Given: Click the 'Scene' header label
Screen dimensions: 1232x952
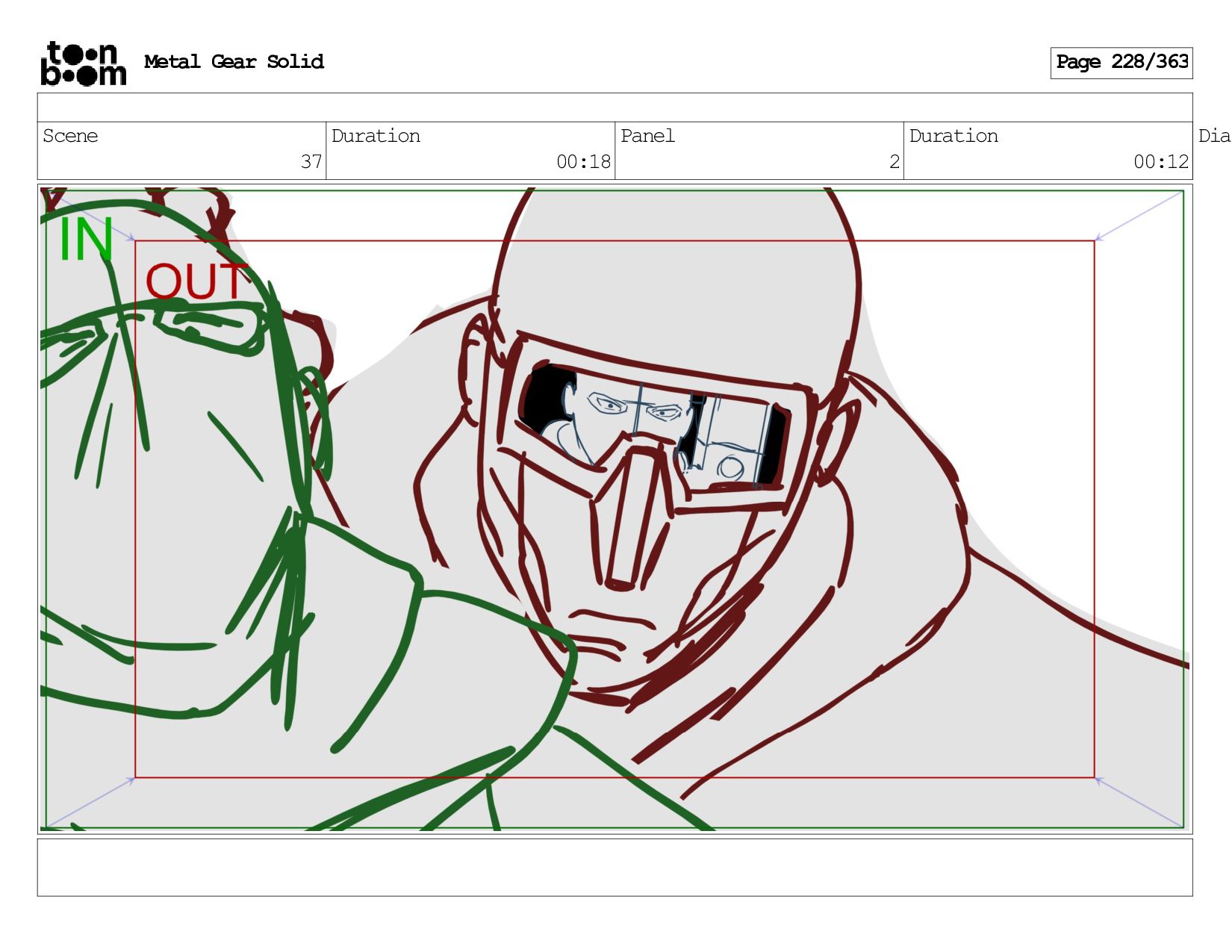Looking at the screenshot, I should pos(70,136).
